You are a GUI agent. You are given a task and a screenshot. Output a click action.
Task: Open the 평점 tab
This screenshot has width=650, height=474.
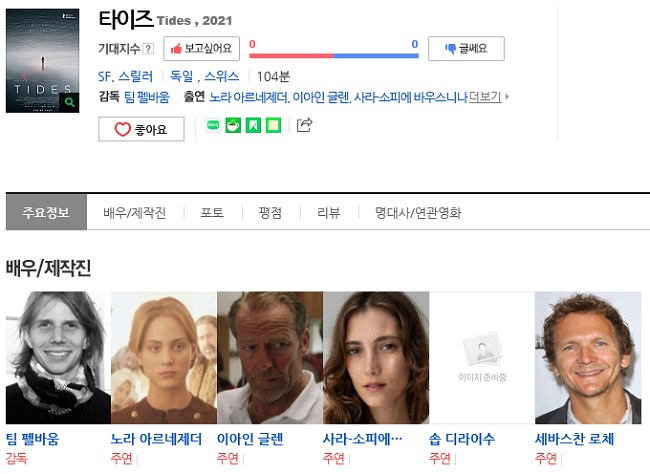click(x=270, y=213)
